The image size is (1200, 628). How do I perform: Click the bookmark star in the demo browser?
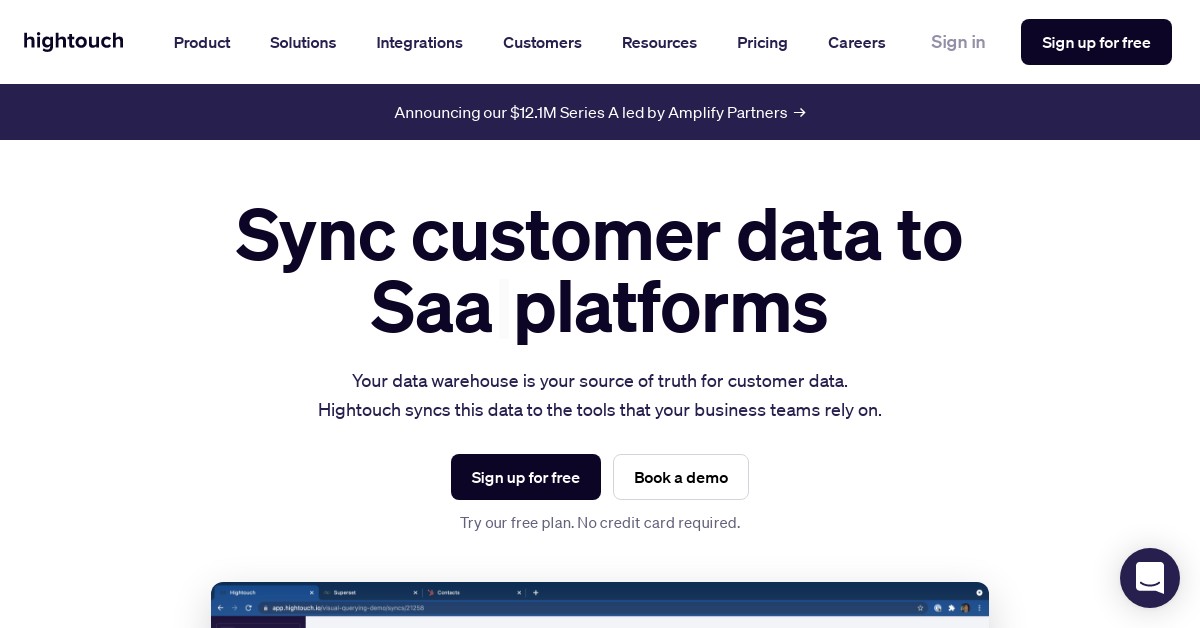pos(920,607)
